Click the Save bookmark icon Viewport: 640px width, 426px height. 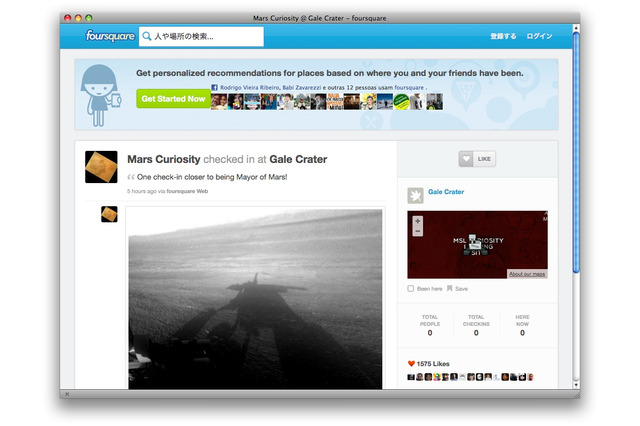point(449,288)
